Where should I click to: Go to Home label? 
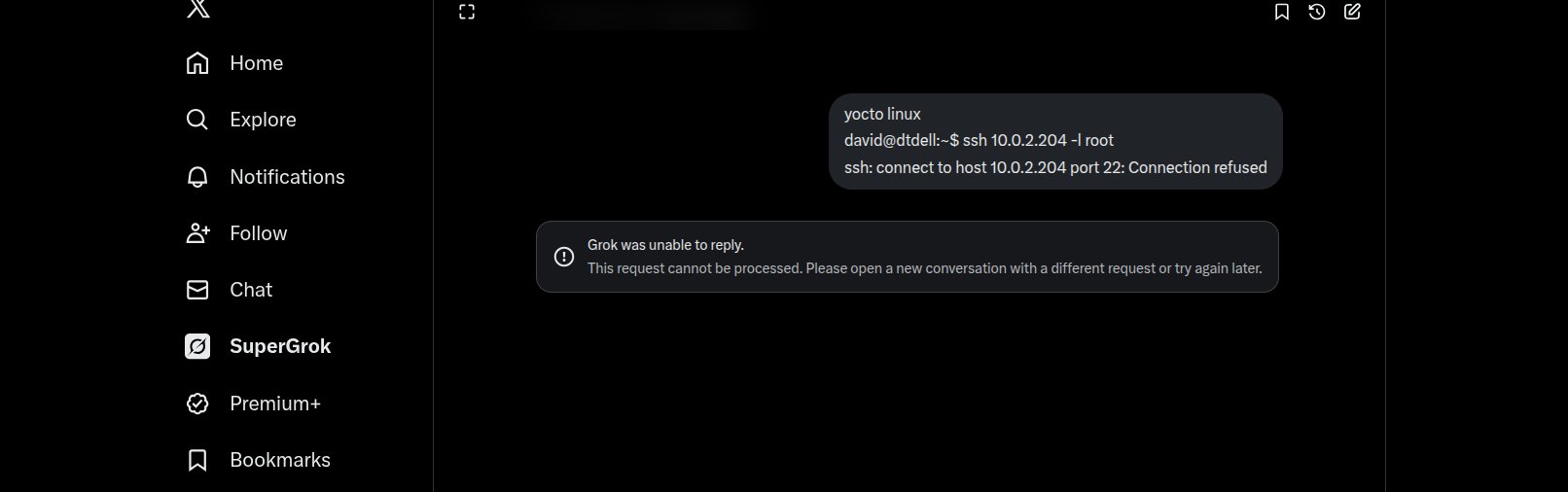pos(257,63)
